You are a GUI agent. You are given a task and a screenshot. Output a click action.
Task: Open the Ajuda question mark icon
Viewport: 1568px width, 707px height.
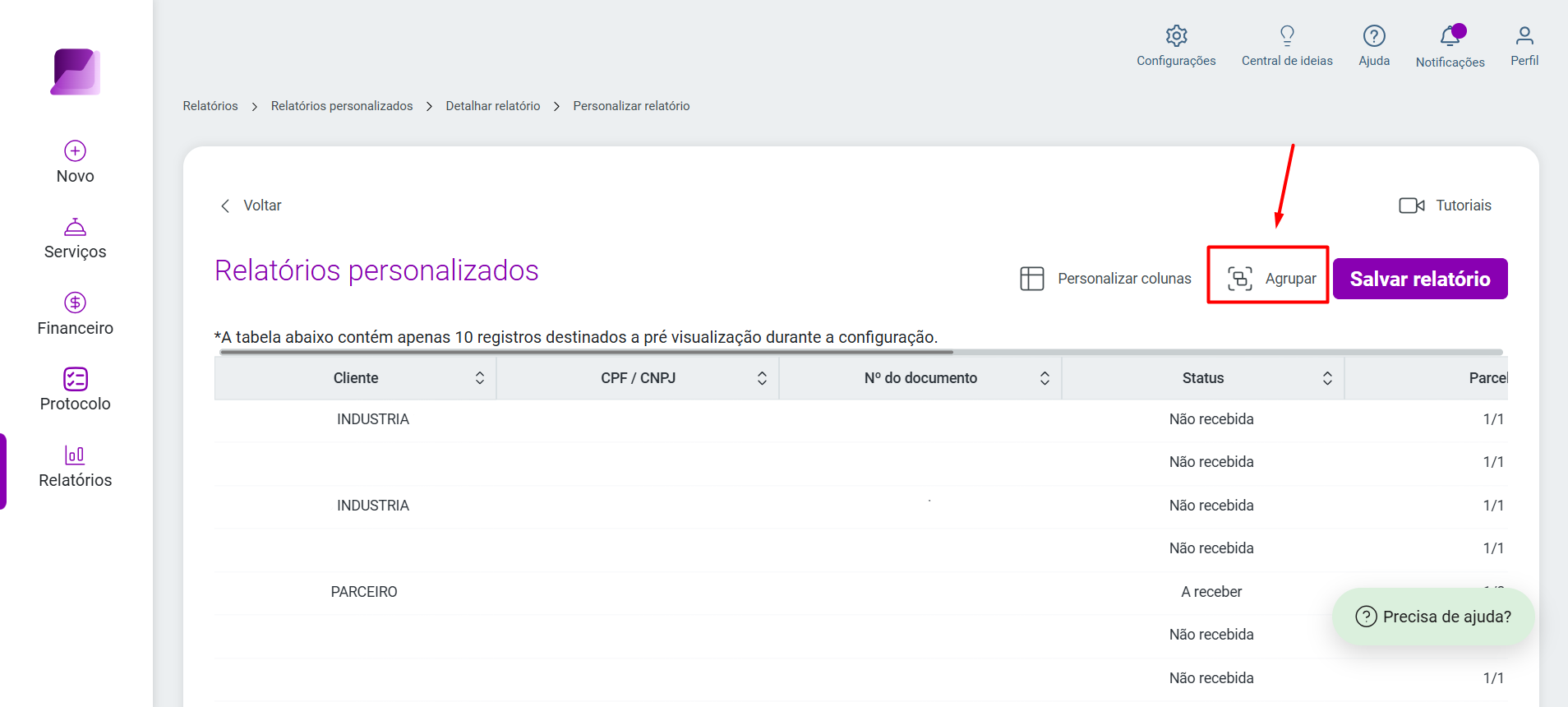tap(1374, 35)
